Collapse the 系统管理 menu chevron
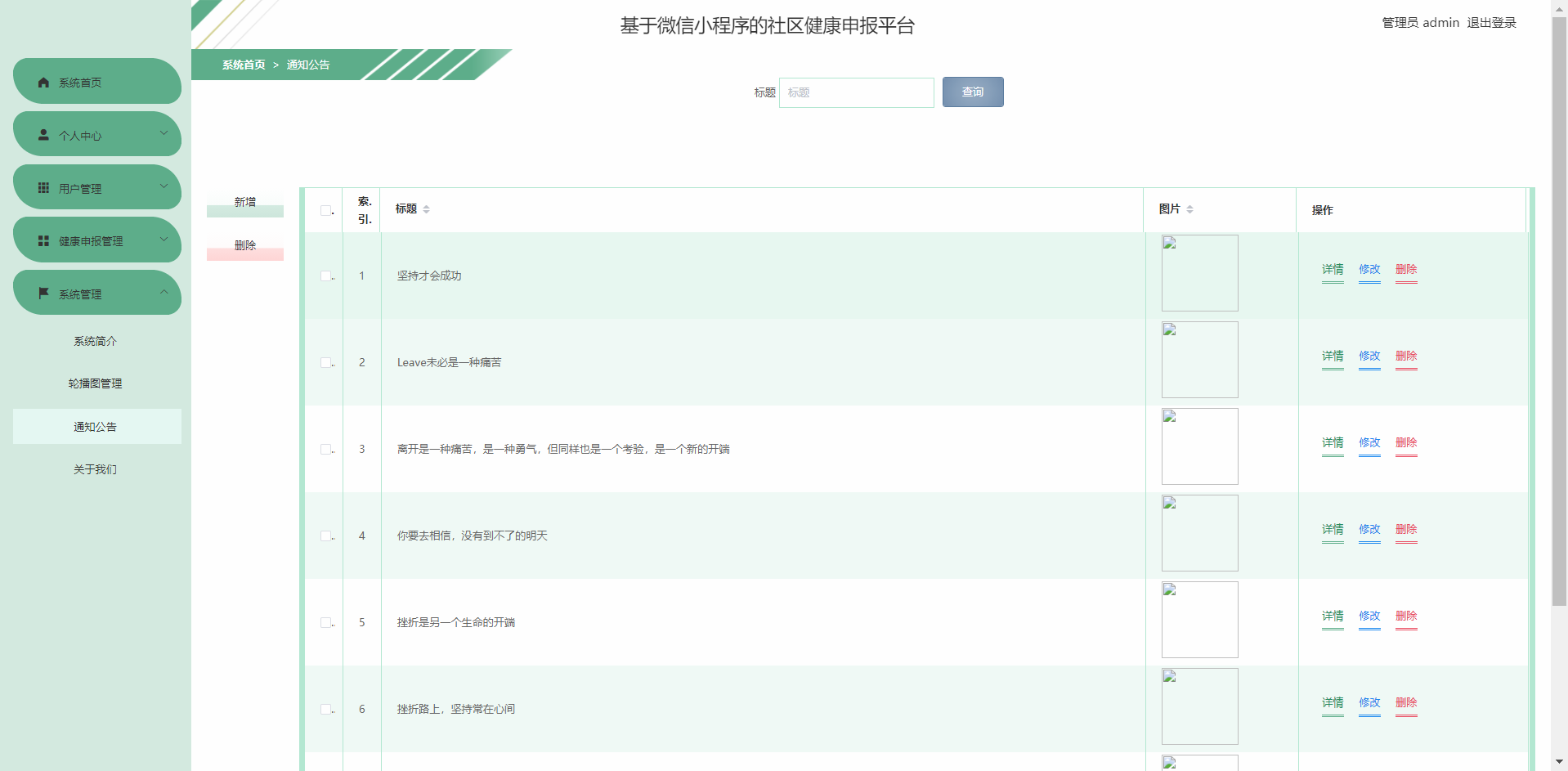Screen dimensions: 1568x771 tap(164, 292)
